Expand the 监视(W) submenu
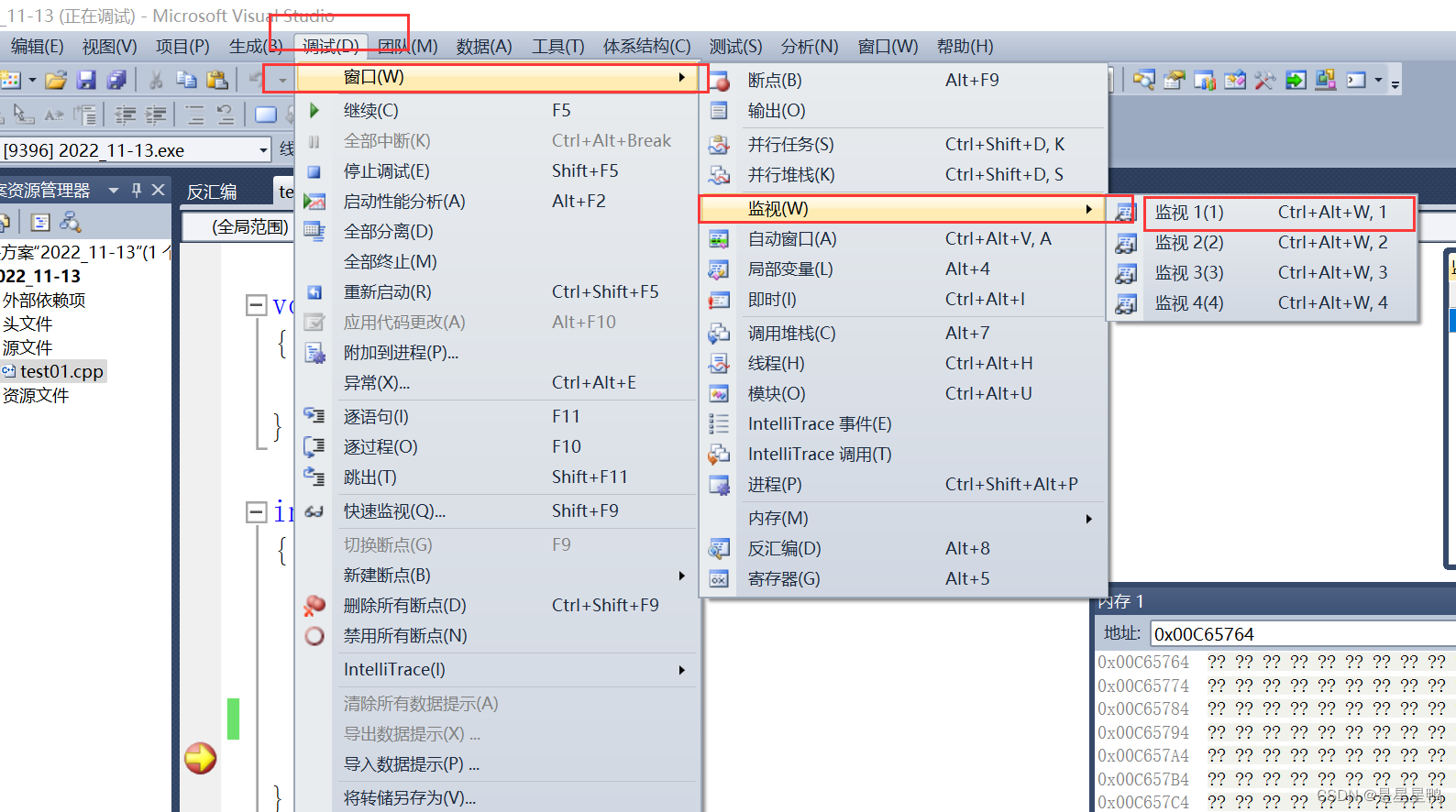The height and width of the screenshot is (812, 1456). [903, 209]
